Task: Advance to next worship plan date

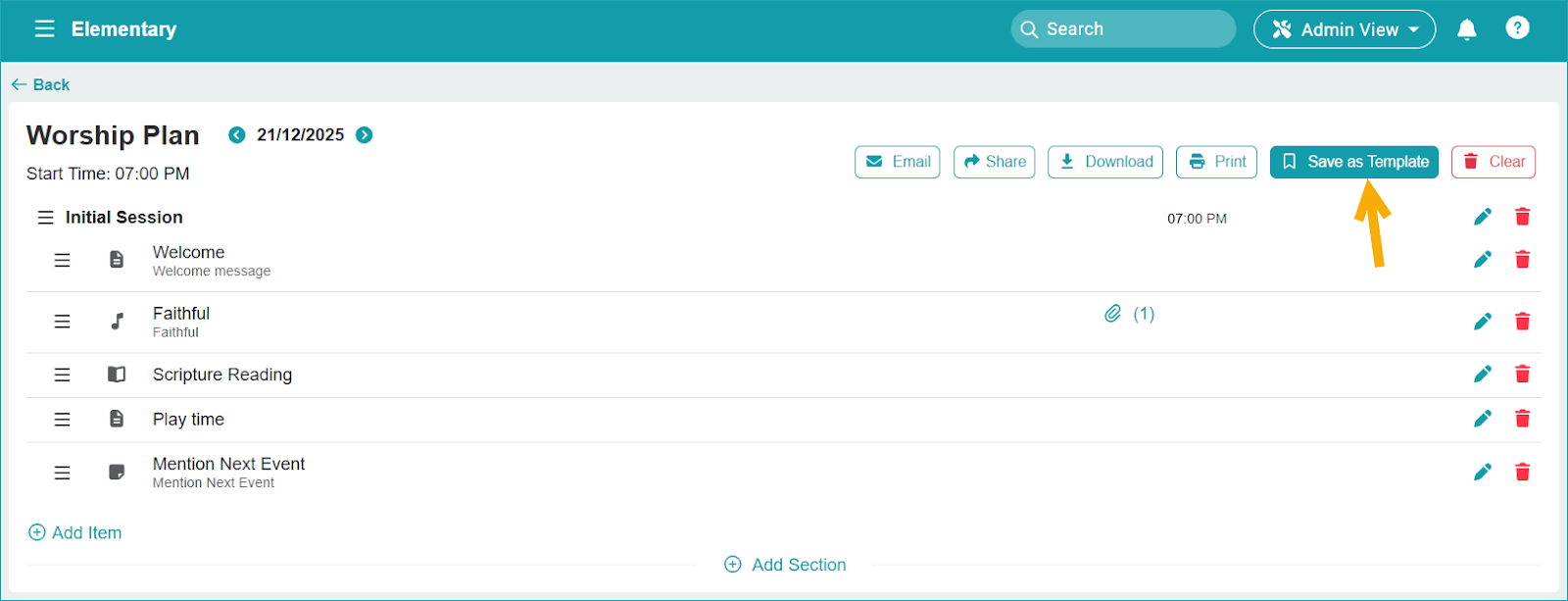Action: tap(364, 135)
